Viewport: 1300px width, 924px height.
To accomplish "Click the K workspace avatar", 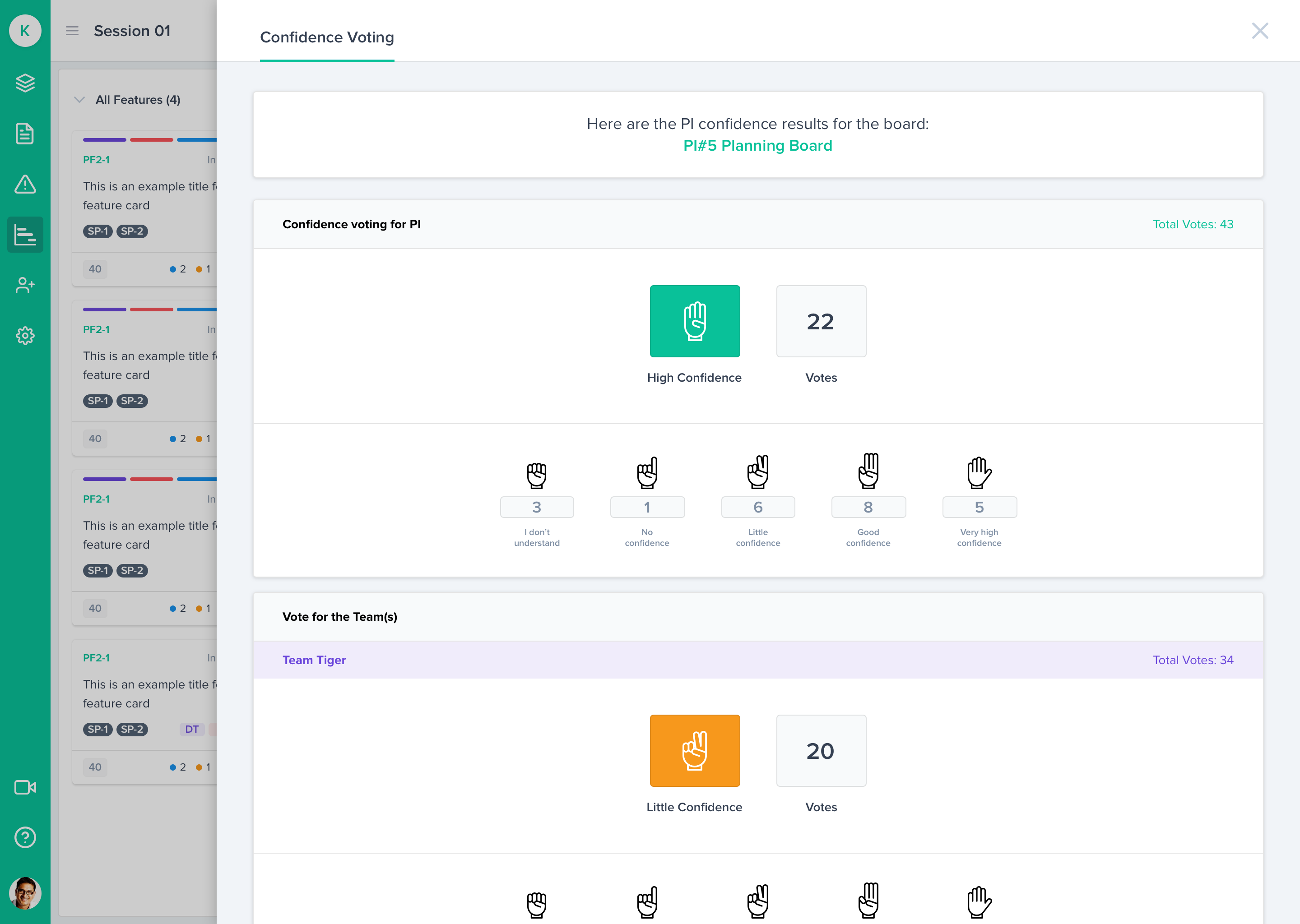I will point(25,31).
